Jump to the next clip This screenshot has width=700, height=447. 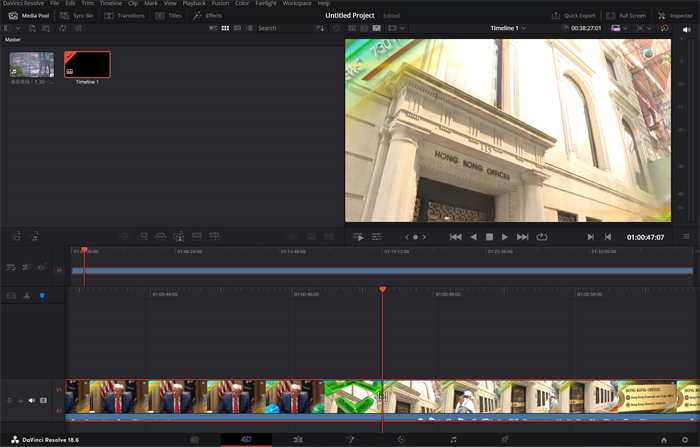(522, 237)
